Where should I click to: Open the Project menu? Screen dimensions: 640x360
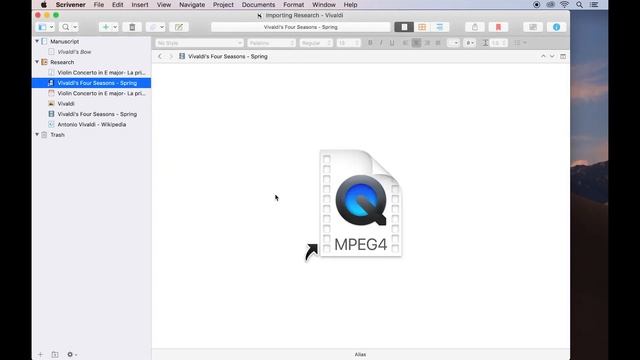point(223,5)
